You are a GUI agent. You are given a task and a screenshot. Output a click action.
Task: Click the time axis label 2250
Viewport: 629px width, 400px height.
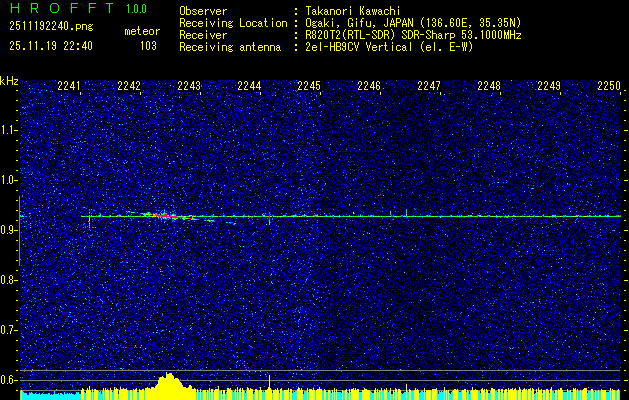pyautogui.click(x=609, y=86)
